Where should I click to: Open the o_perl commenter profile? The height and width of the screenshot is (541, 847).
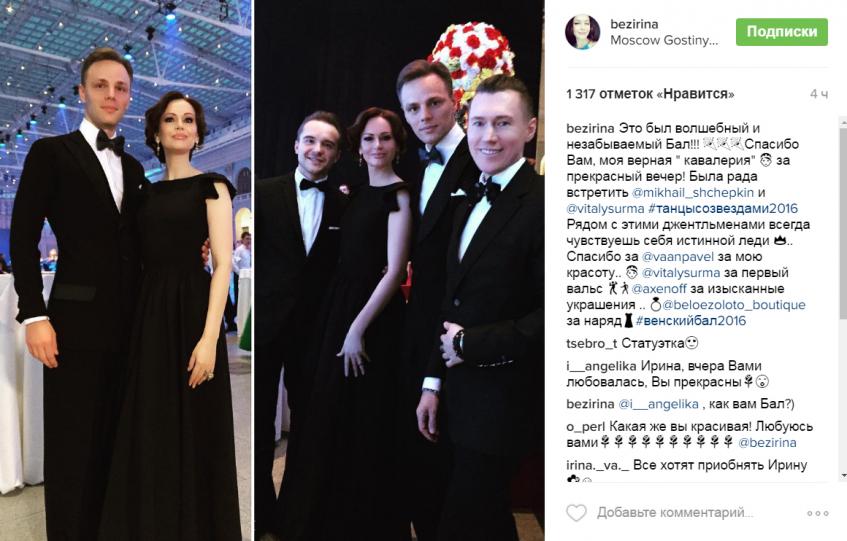coord(584,427)
